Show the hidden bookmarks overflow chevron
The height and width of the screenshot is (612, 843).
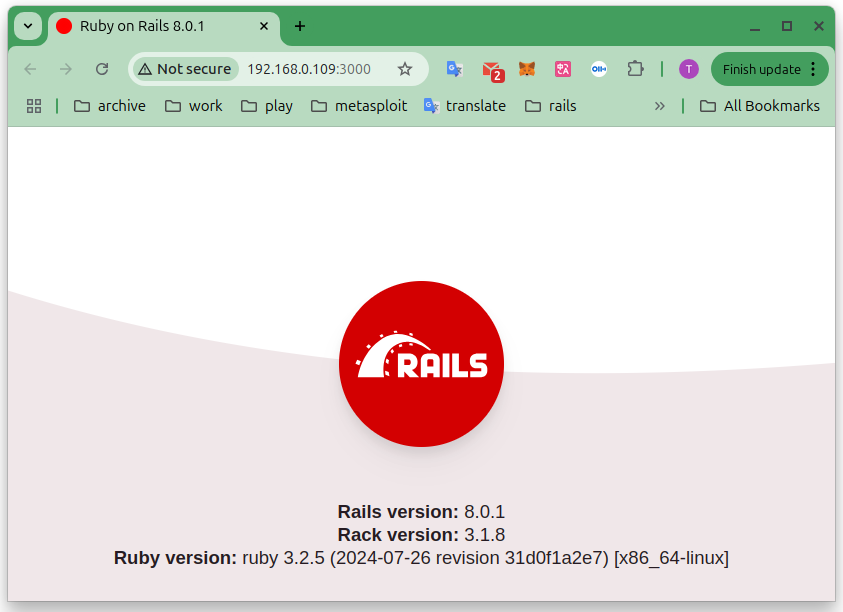[x=660, y=106]
